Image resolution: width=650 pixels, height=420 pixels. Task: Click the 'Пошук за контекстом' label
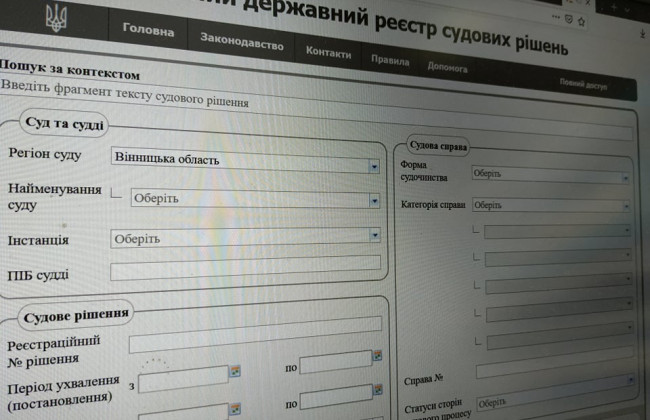70,69
